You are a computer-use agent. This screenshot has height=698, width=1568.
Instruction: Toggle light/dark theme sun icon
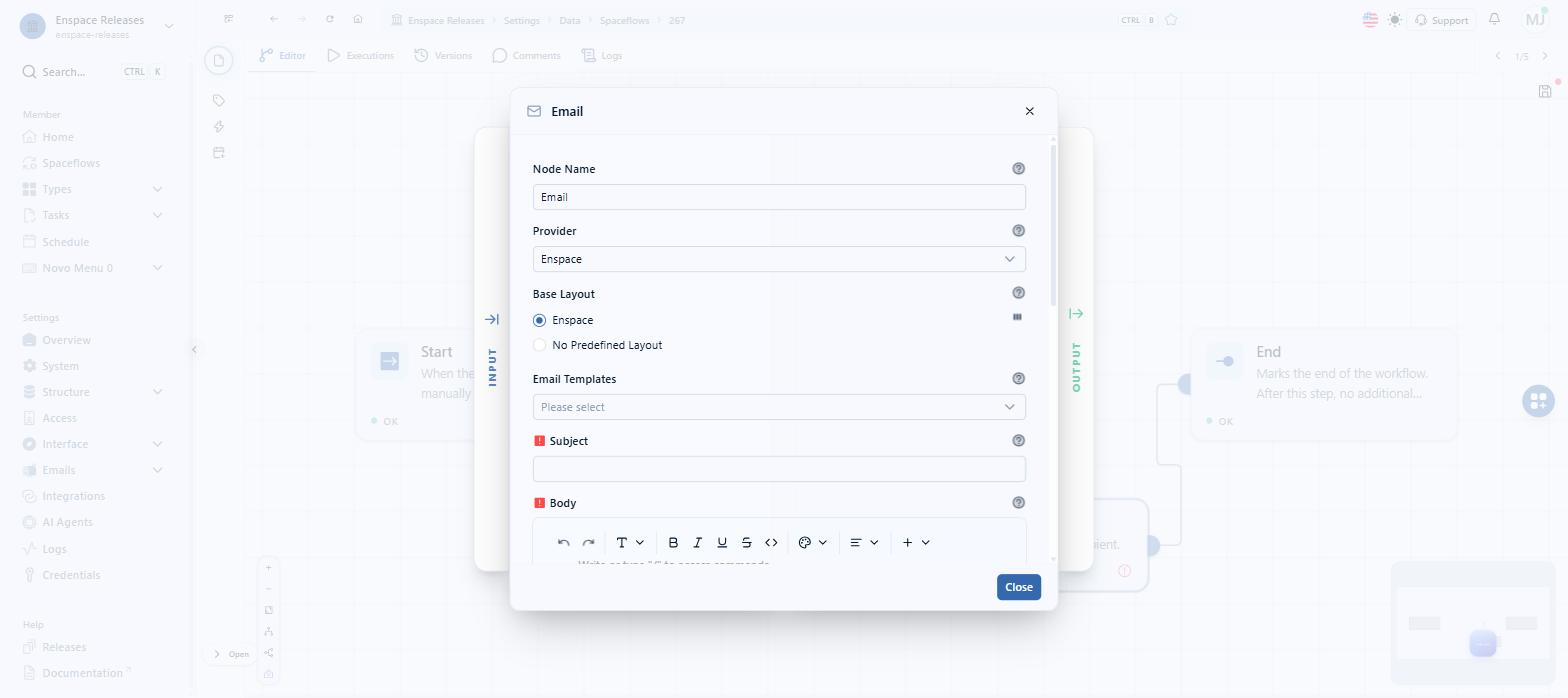(1395, 19)
